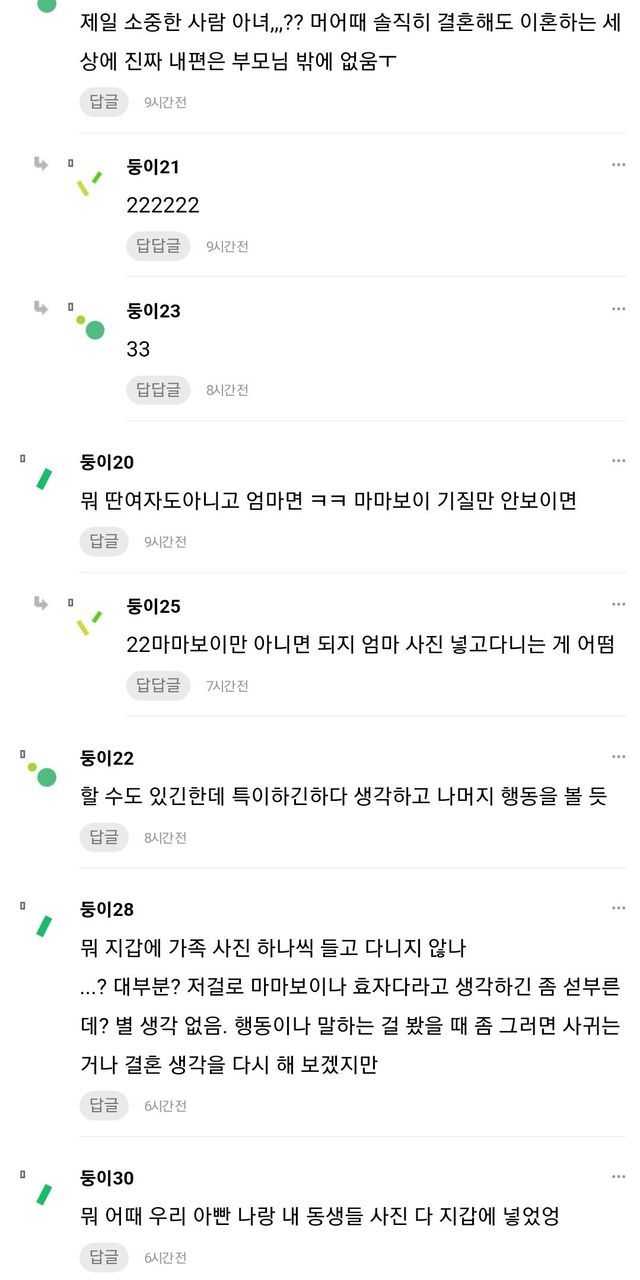Open more options for 둥이30 comment
Screen dimensions: 640x1280
pyautogui.click(x=618, y=1177)
